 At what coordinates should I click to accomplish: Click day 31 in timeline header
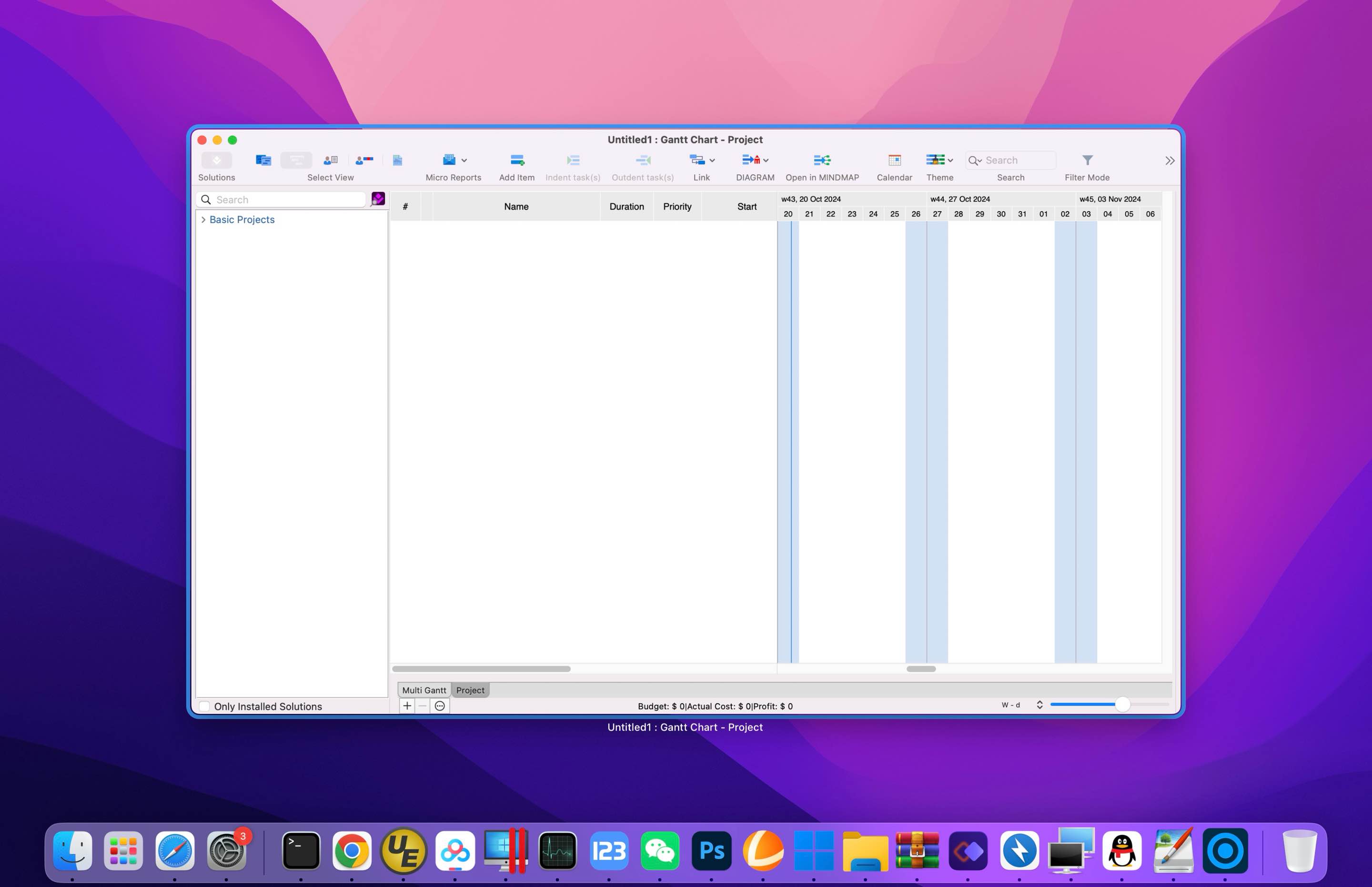pos(1022,214)
